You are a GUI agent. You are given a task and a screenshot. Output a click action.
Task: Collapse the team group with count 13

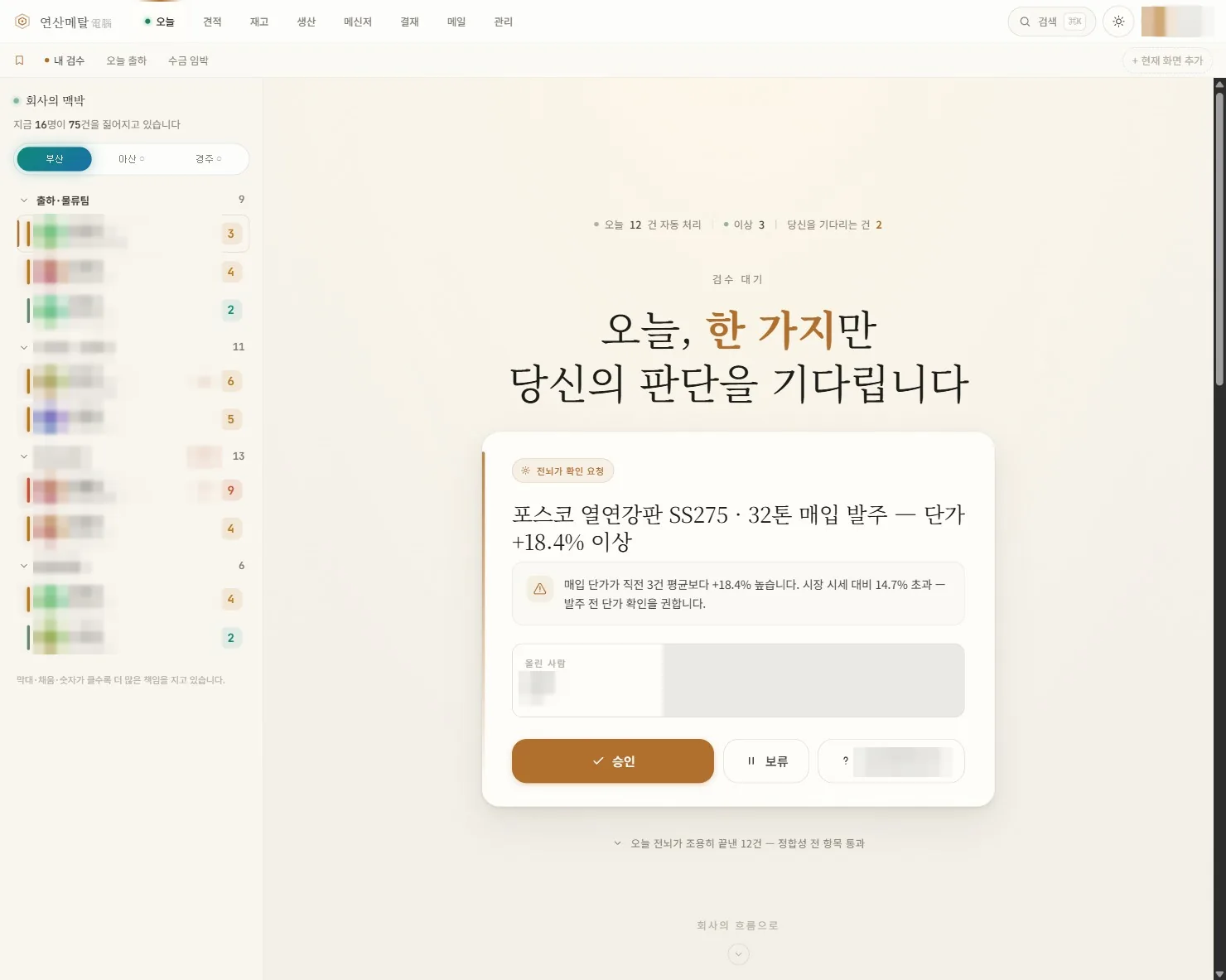(24, 456)
